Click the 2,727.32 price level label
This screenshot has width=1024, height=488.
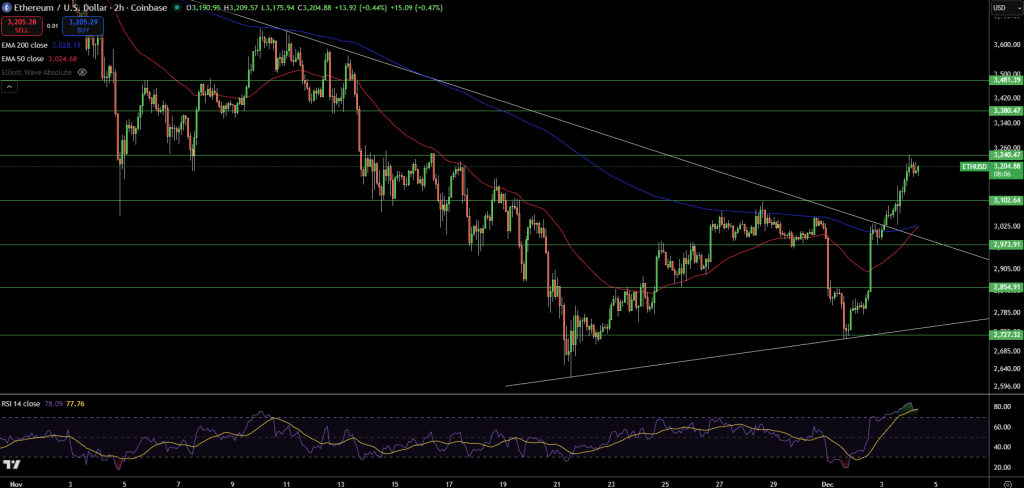[x=1006, y=334]
